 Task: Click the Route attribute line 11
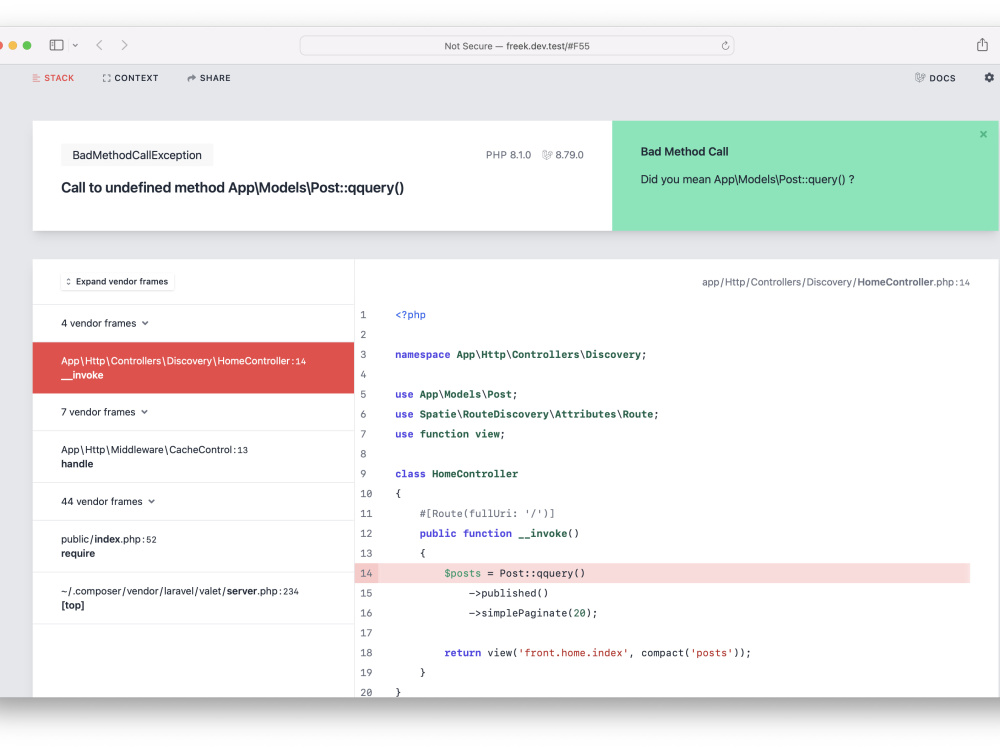[487, 513]
